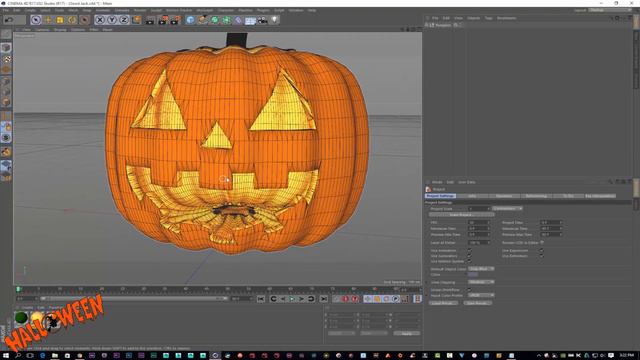Open the Render menu in main menu bar
The height and width of the screenshot is (360, 640).
pos(140,10)
